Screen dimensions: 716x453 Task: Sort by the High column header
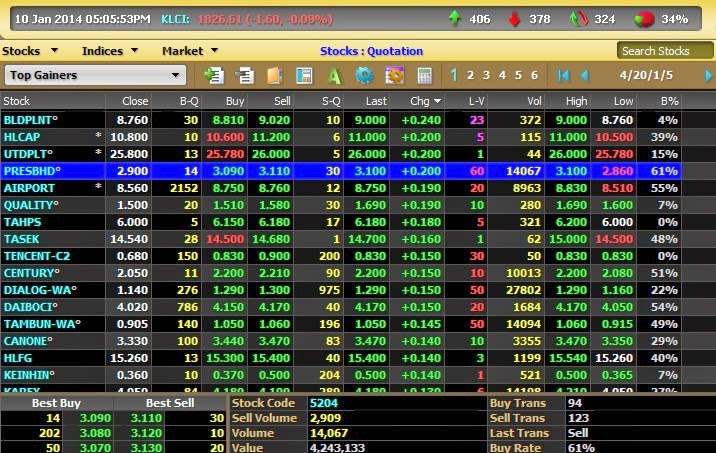coord(568,101)
